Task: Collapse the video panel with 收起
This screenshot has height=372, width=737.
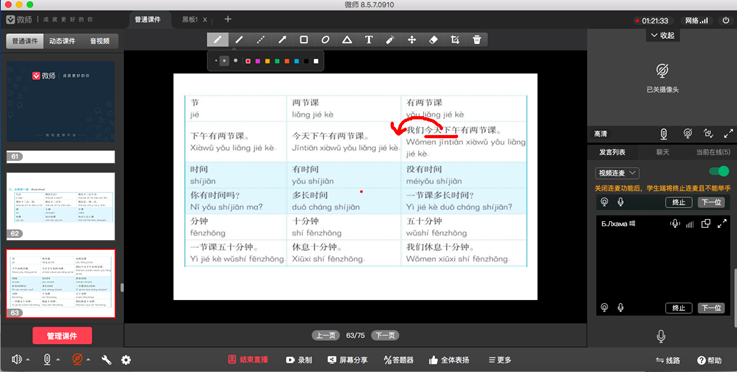Action: coord(662,35)
